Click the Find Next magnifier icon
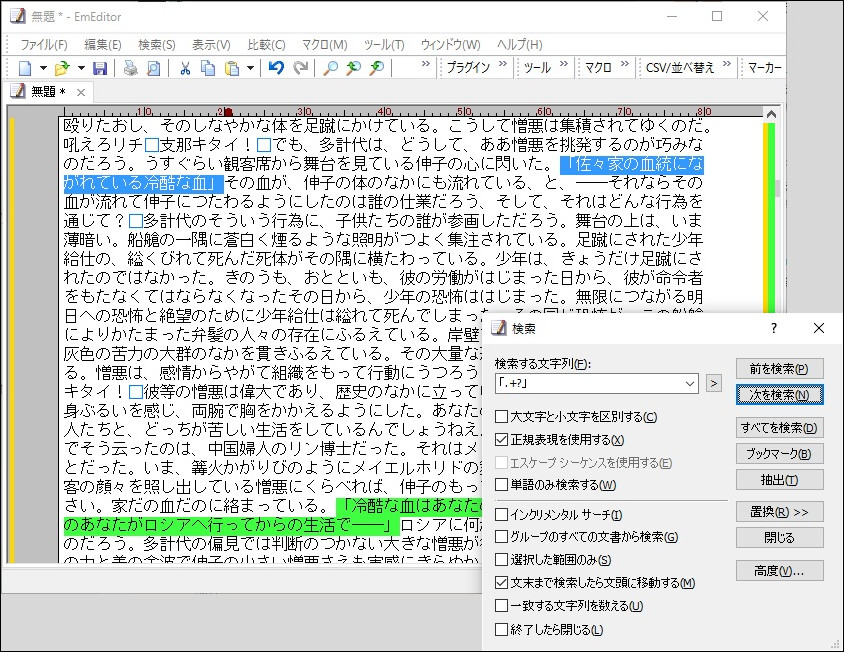 [x=377, y=68]
